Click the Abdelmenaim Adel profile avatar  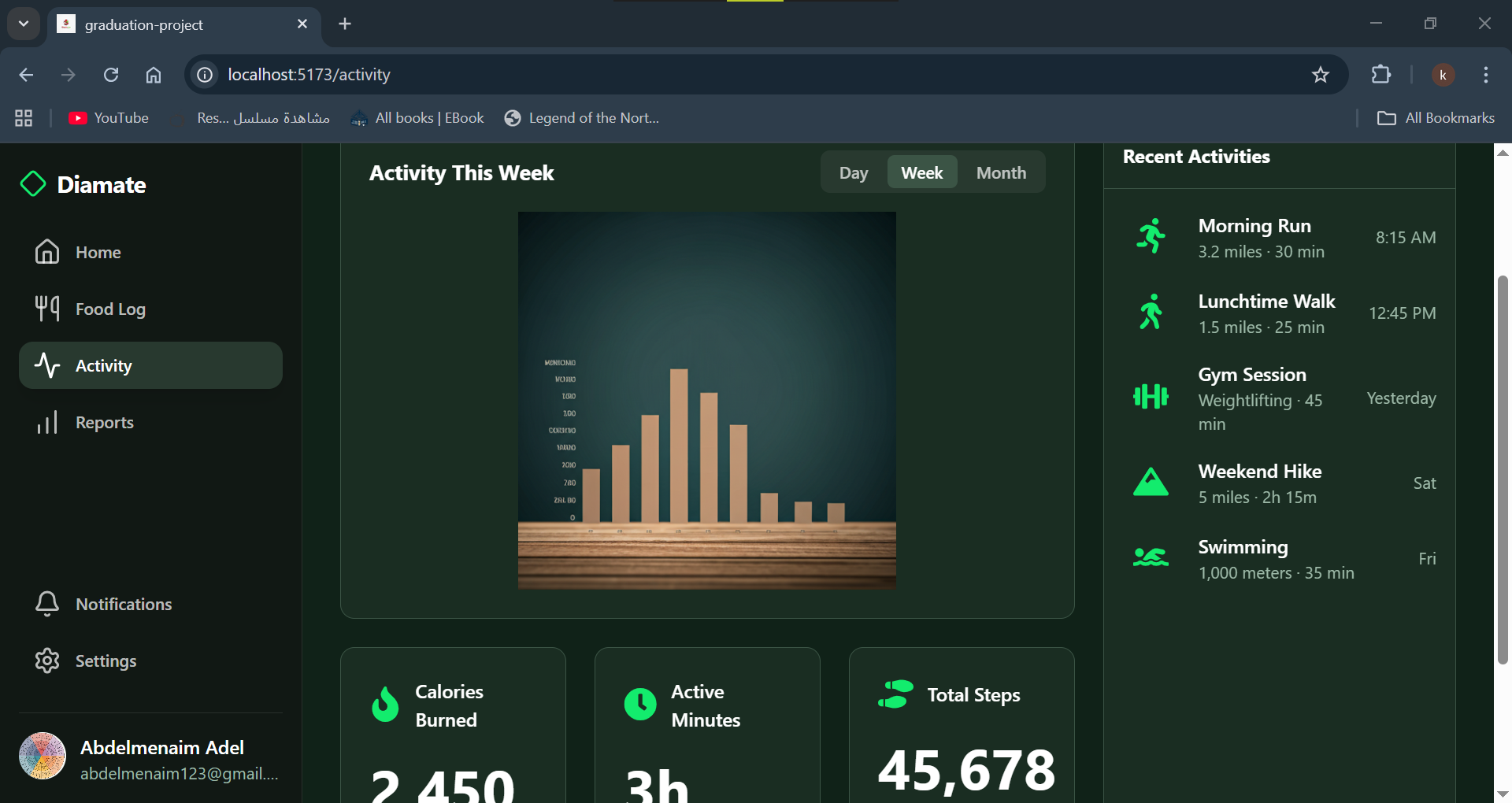(x=43, y=756)
